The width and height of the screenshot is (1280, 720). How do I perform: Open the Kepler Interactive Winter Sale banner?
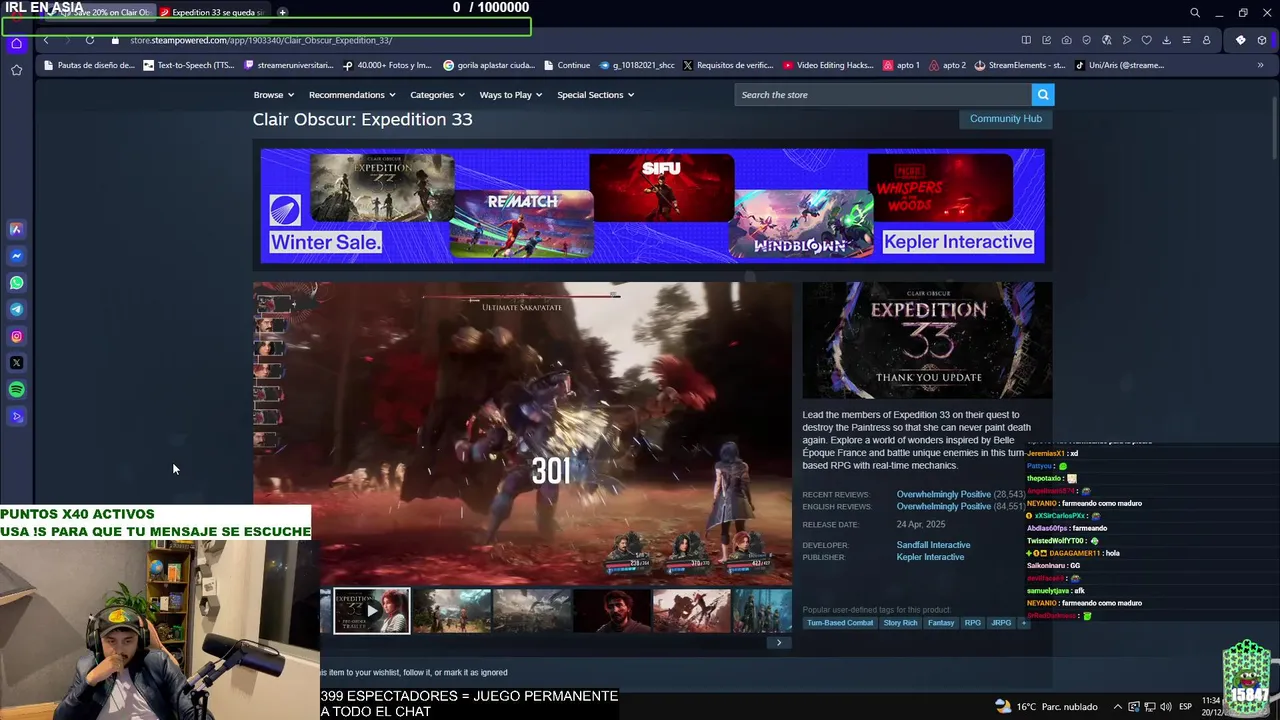coord(652,206)
